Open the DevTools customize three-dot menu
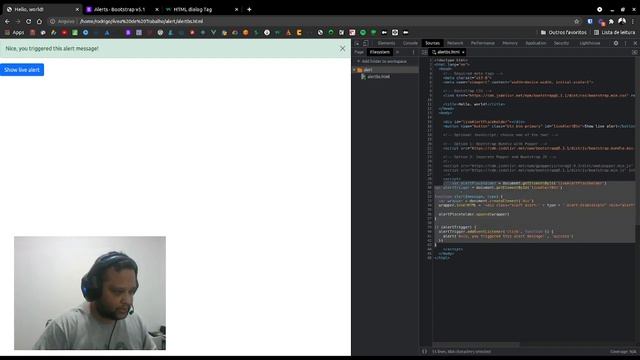640x360 pixels. (625, 43)
